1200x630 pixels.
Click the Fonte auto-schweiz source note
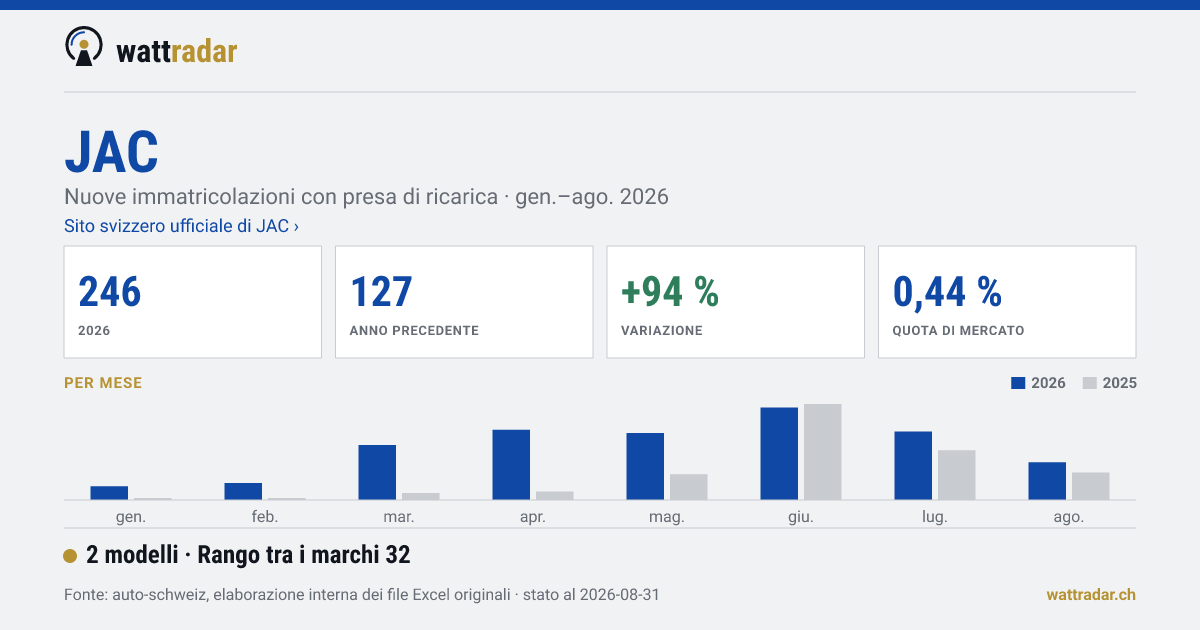click(x=361, y=595)
